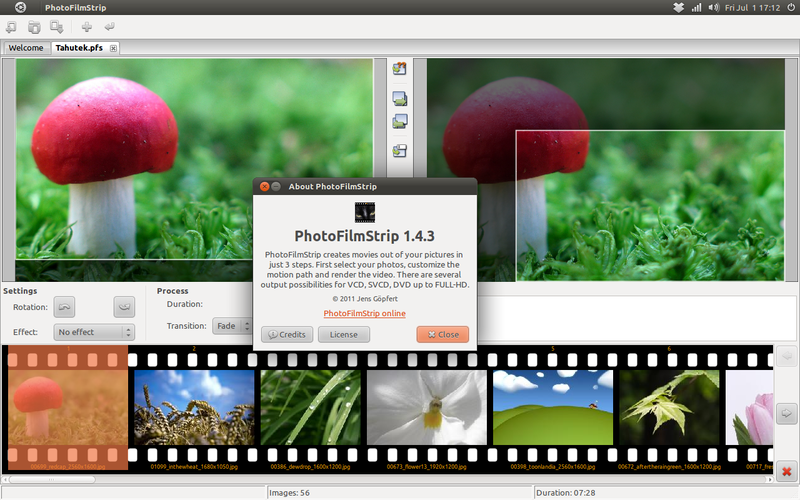Screen dimensions: 800x500
Task: Rotate the picture right with the second Rotation button
Action: [x=124, y=307]
